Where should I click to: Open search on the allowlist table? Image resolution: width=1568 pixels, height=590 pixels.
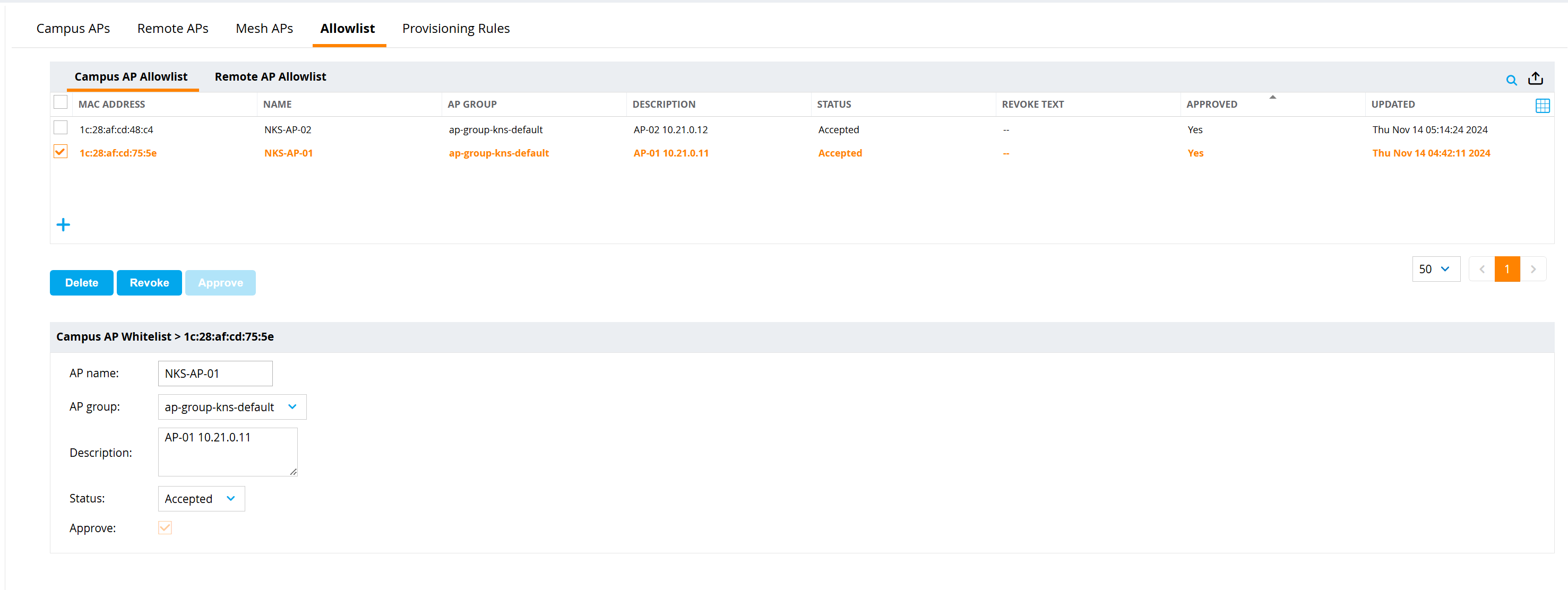pyautogui.click(x=1512, y=80)
